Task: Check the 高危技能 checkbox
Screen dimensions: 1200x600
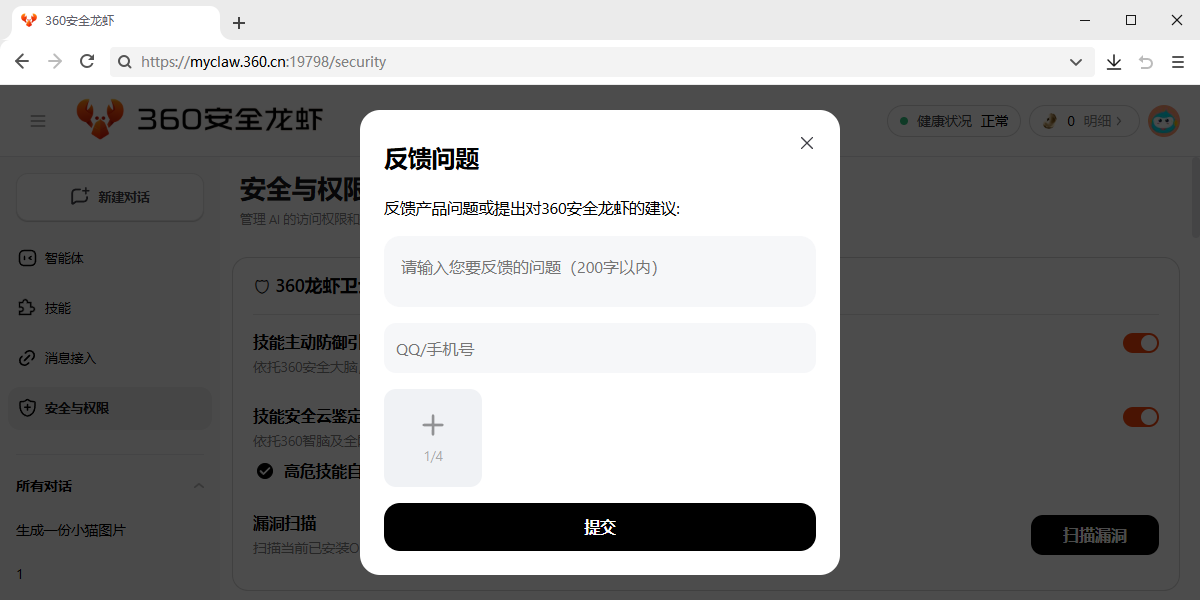Action: pyautogui.click(x=265, y=470)
